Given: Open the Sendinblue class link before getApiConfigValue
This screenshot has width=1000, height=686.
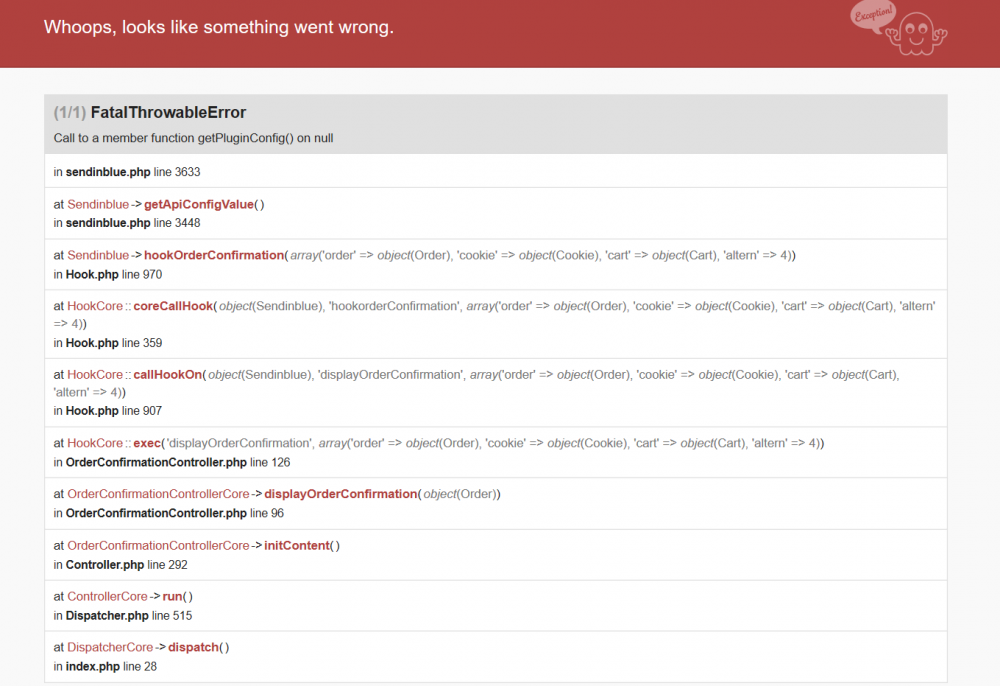Looking at the screenshot, I should pos(98,205).
